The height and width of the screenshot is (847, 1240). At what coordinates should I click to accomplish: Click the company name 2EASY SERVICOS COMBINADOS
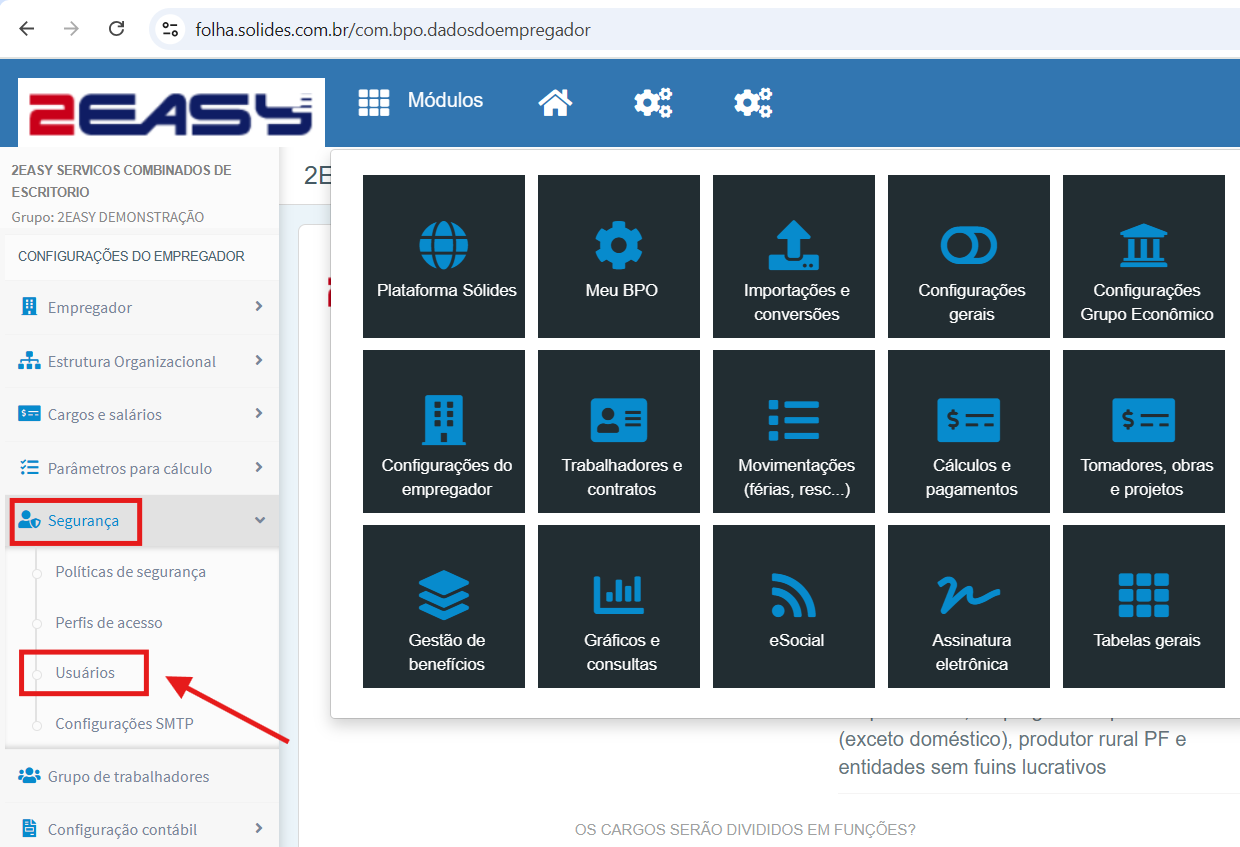tap(121, 180)
